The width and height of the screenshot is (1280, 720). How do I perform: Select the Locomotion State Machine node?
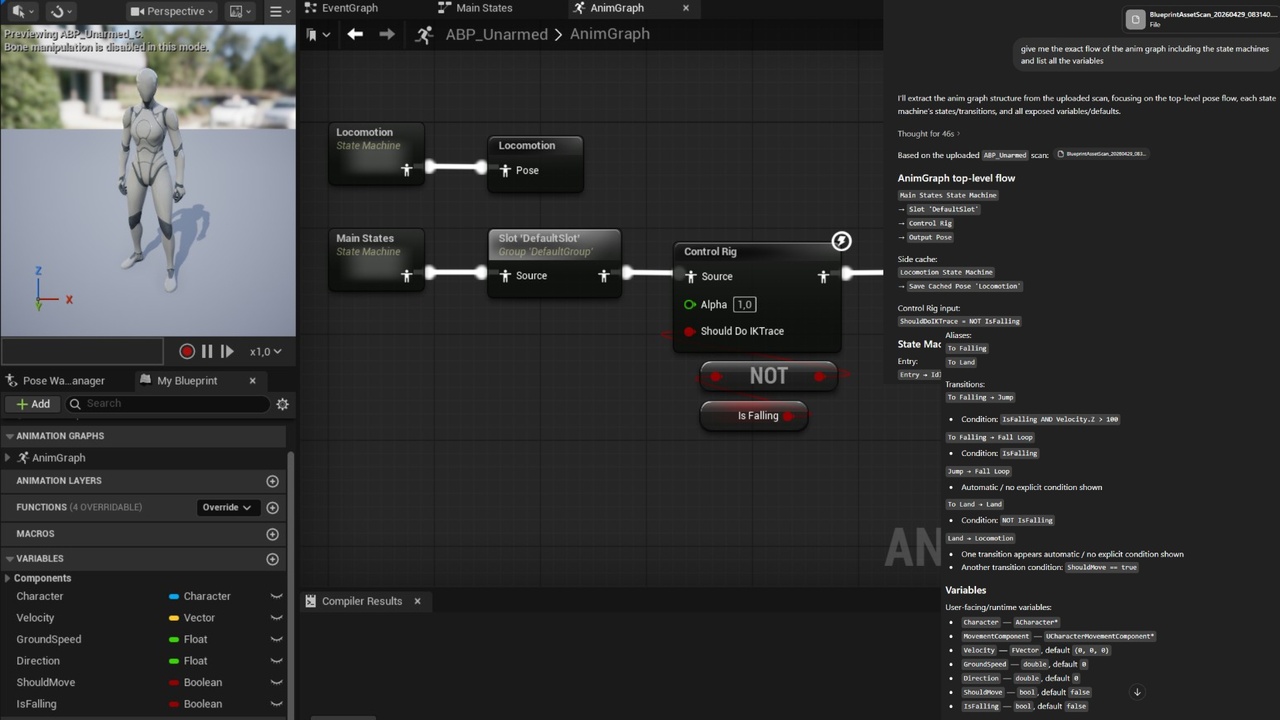tap(377, 153)
